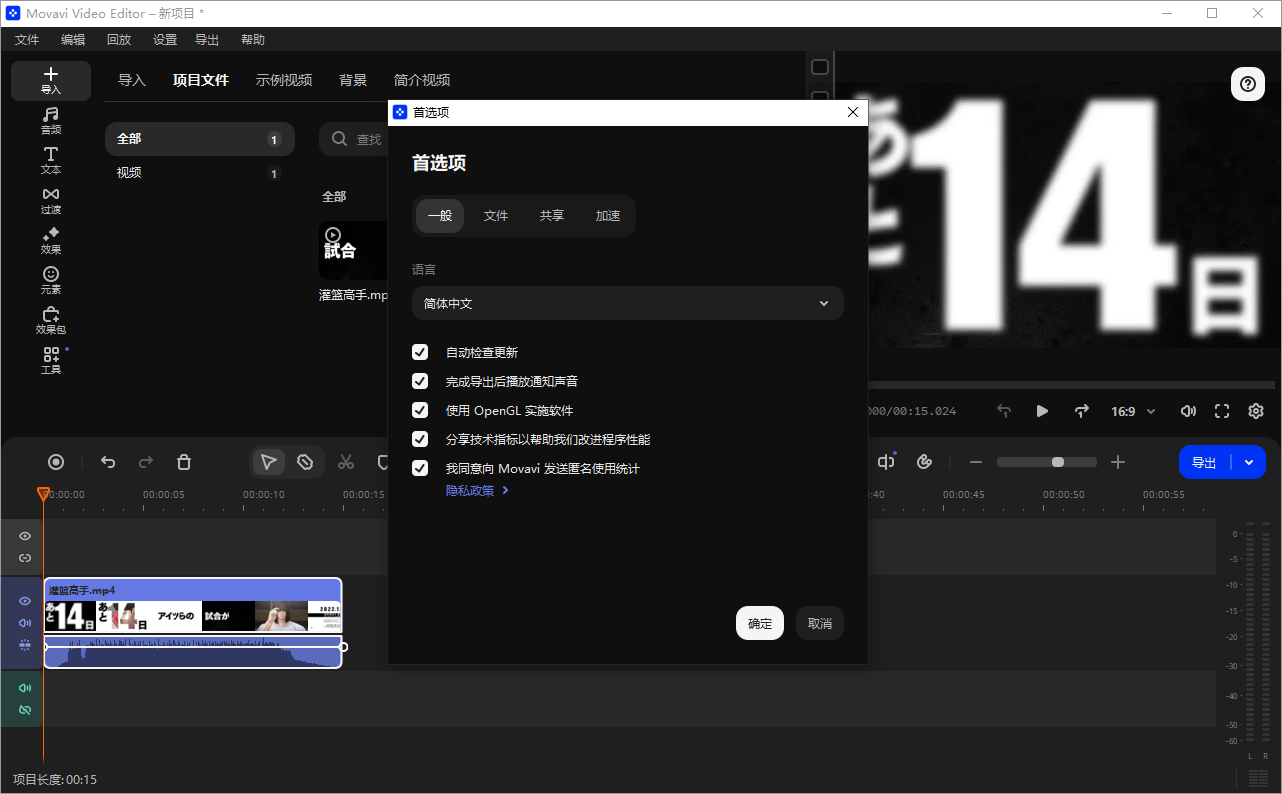
Task: Toggle 分享技术指标以帮助我们改进程序性能 checkbox
Action: tap(420, 439)
